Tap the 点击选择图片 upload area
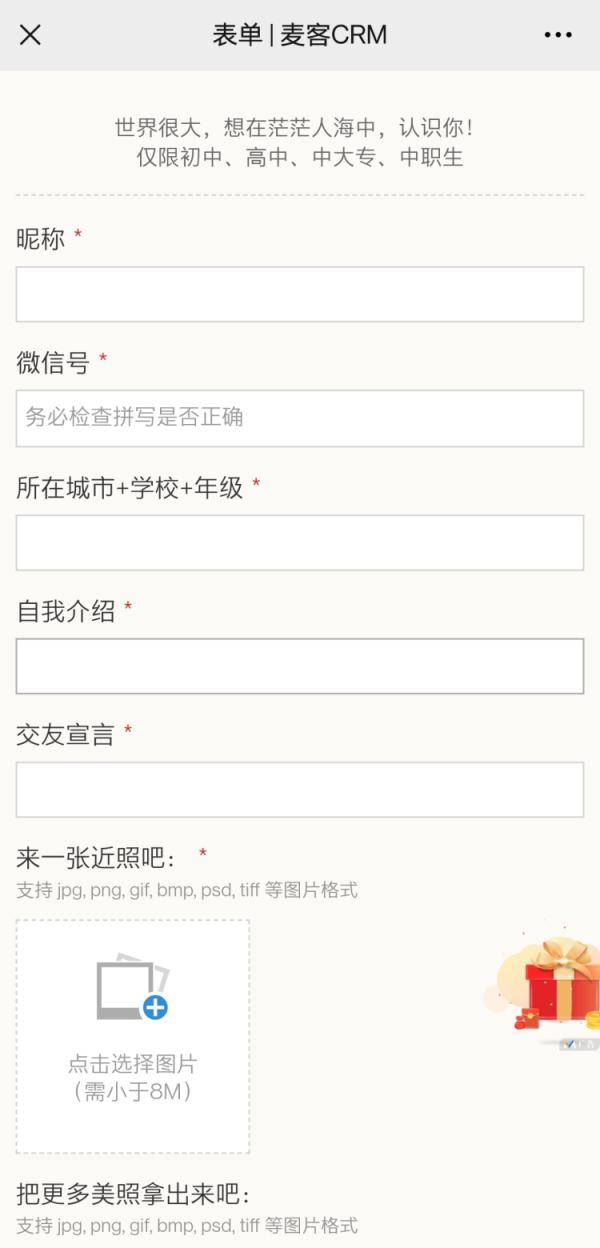Image resolution: width=600 pixels, height=1248 pixels. [x=130, y=1035]
